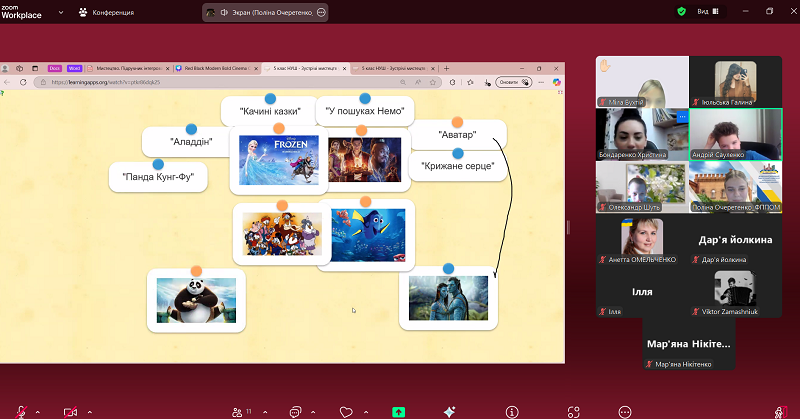Screen dimensions: 800x419
Task: Open the apps icon in Zoom toolbar
Action: (573, 412)
